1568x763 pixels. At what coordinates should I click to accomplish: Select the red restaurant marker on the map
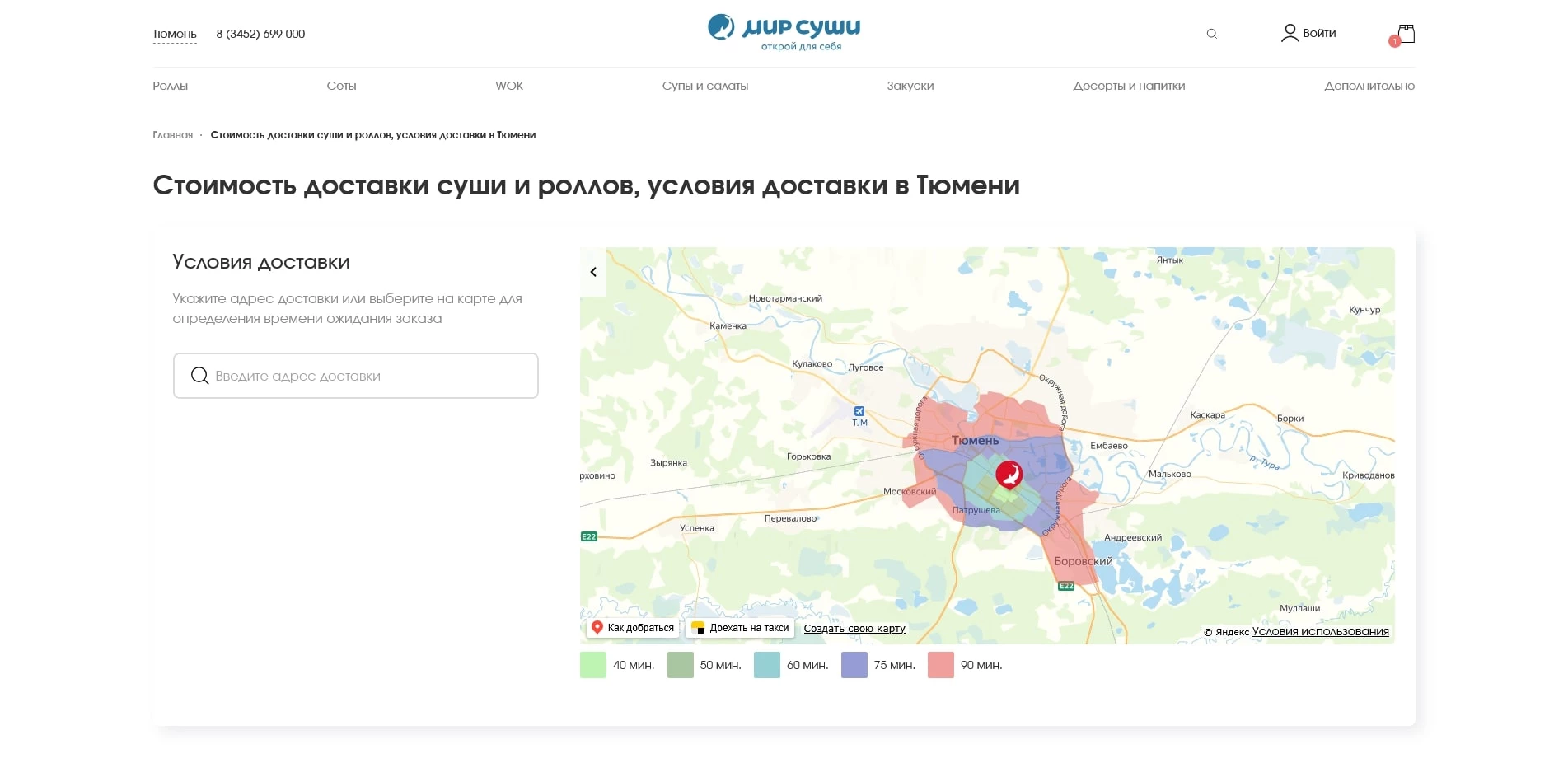coord(1009,475)
